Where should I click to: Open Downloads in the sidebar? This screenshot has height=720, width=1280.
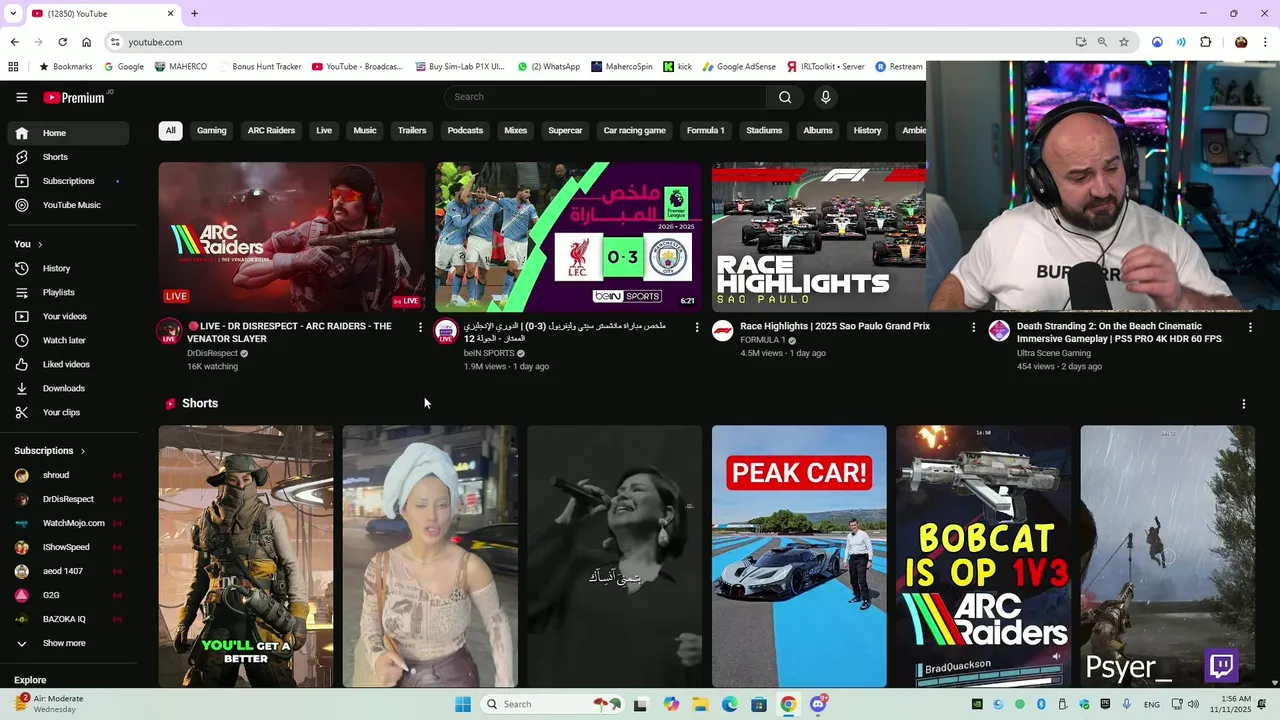click(x=68, y=388)
